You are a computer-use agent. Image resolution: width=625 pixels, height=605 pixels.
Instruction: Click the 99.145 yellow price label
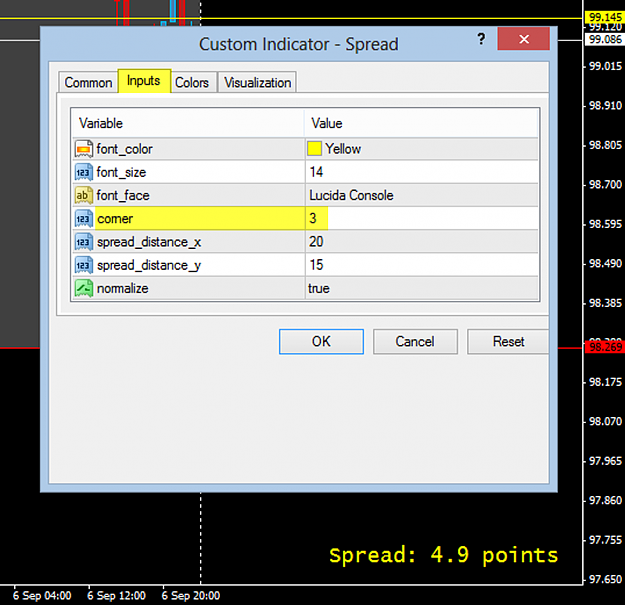[605, 17]
